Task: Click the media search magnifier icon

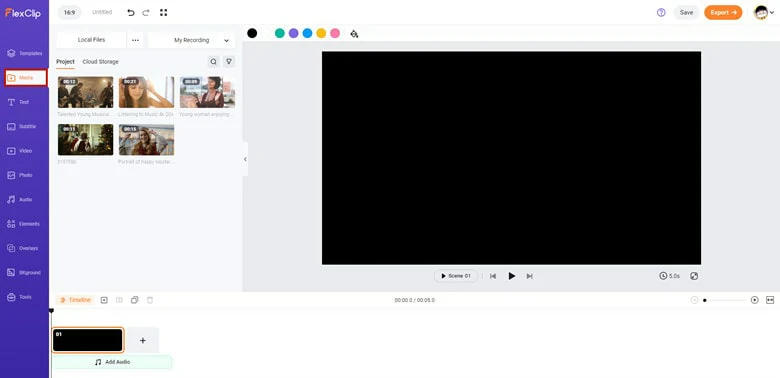Action: coord(213,62)
